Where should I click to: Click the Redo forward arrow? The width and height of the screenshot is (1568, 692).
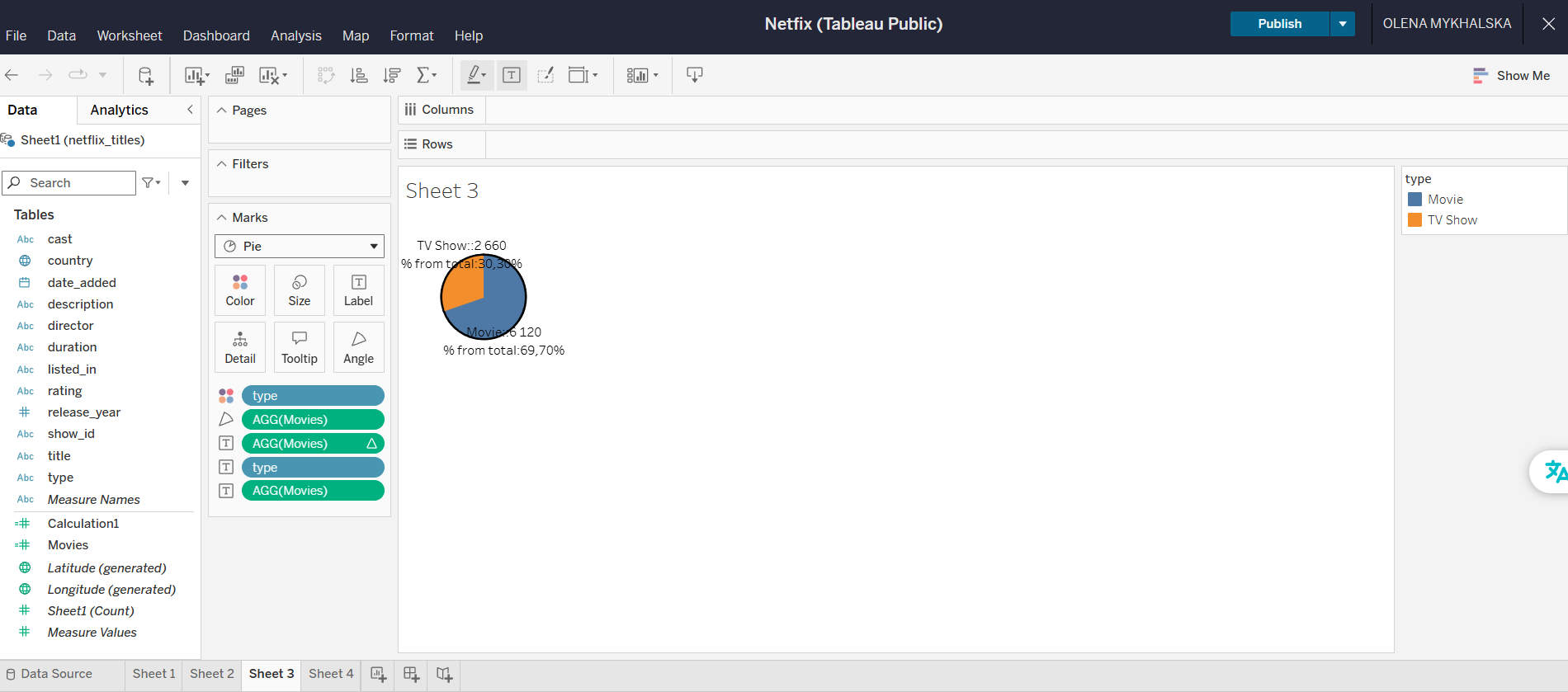[45, 75]
